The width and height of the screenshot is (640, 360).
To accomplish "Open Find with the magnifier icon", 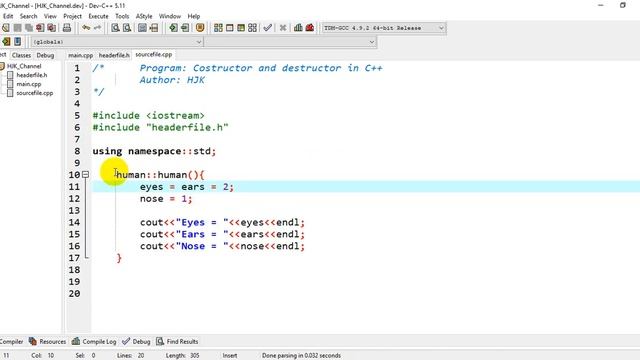I will [x=116, y=28].
